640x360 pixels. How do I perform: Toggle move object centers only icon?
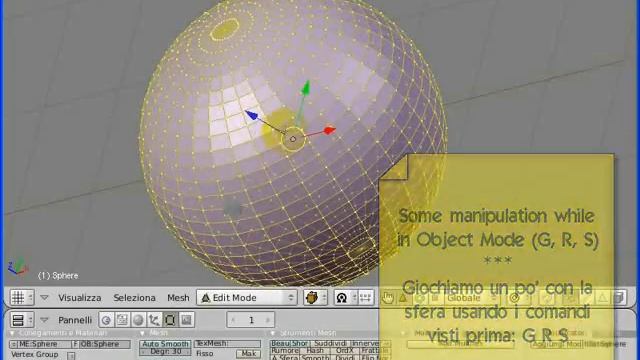(x=366, y=298)
